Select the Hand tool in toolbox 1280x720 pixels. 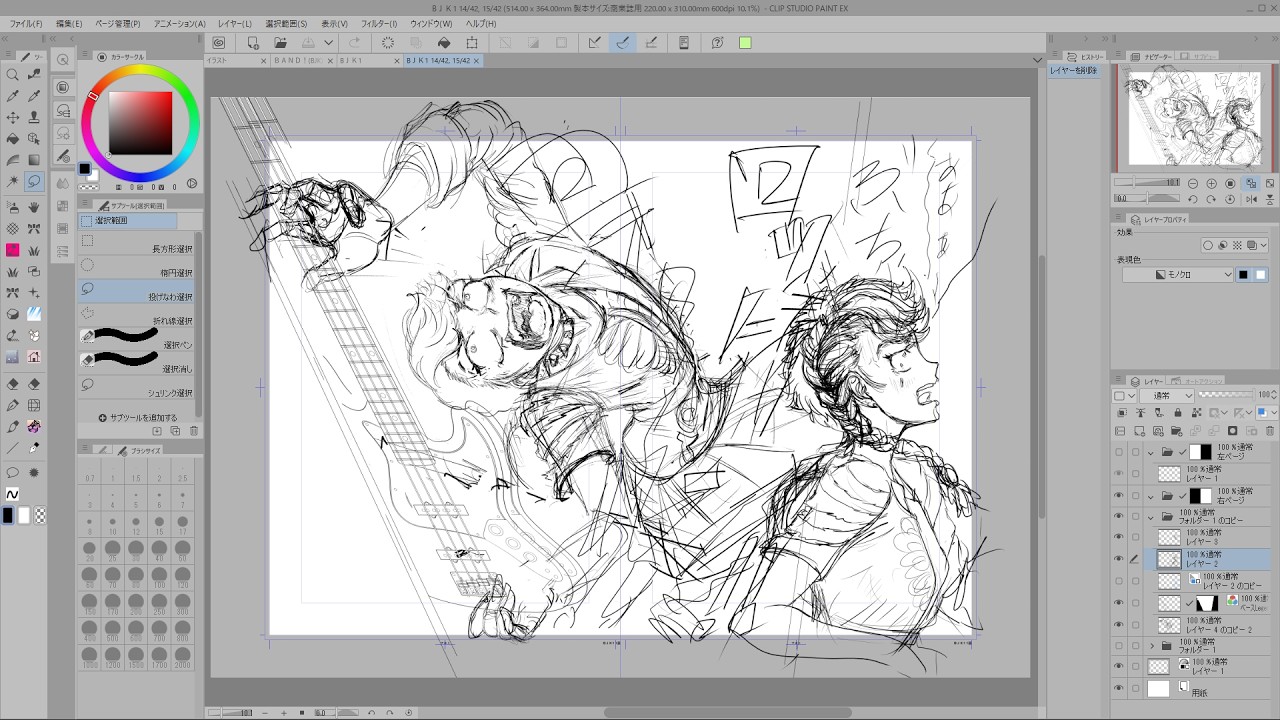[34, 207]
